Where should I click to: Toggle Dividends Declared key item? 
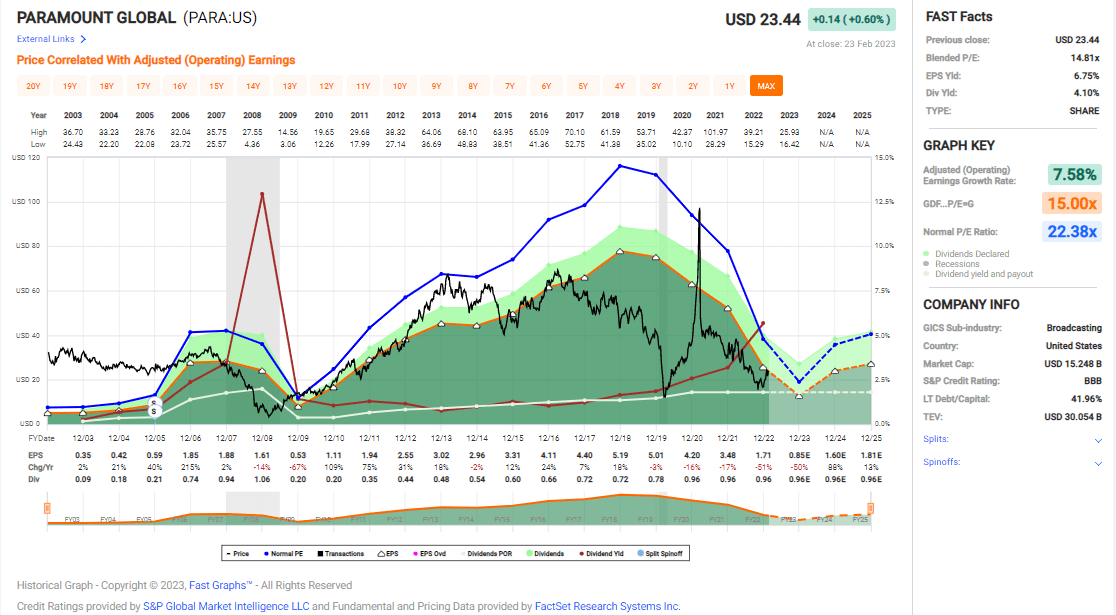coord(966,254)
